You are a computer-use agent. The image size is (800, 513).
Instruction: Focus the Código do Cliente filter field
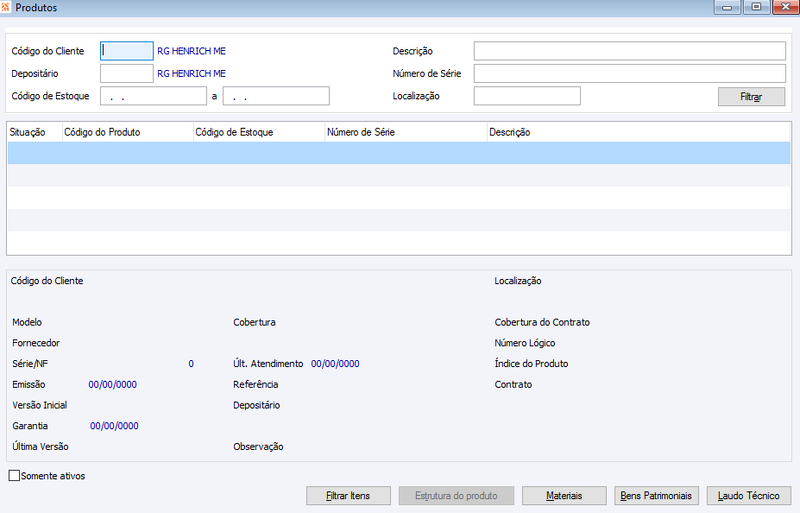pos(127,51)
